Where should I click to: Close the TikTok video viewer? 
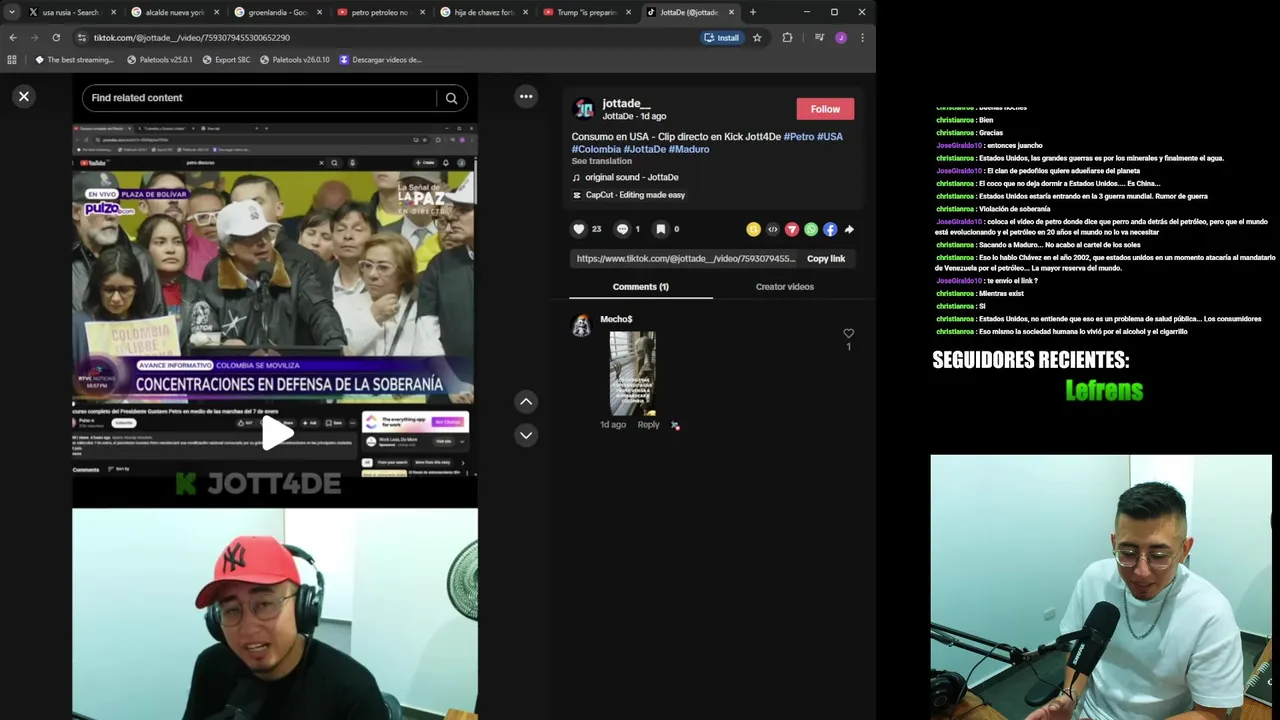(x=24, y=96)
